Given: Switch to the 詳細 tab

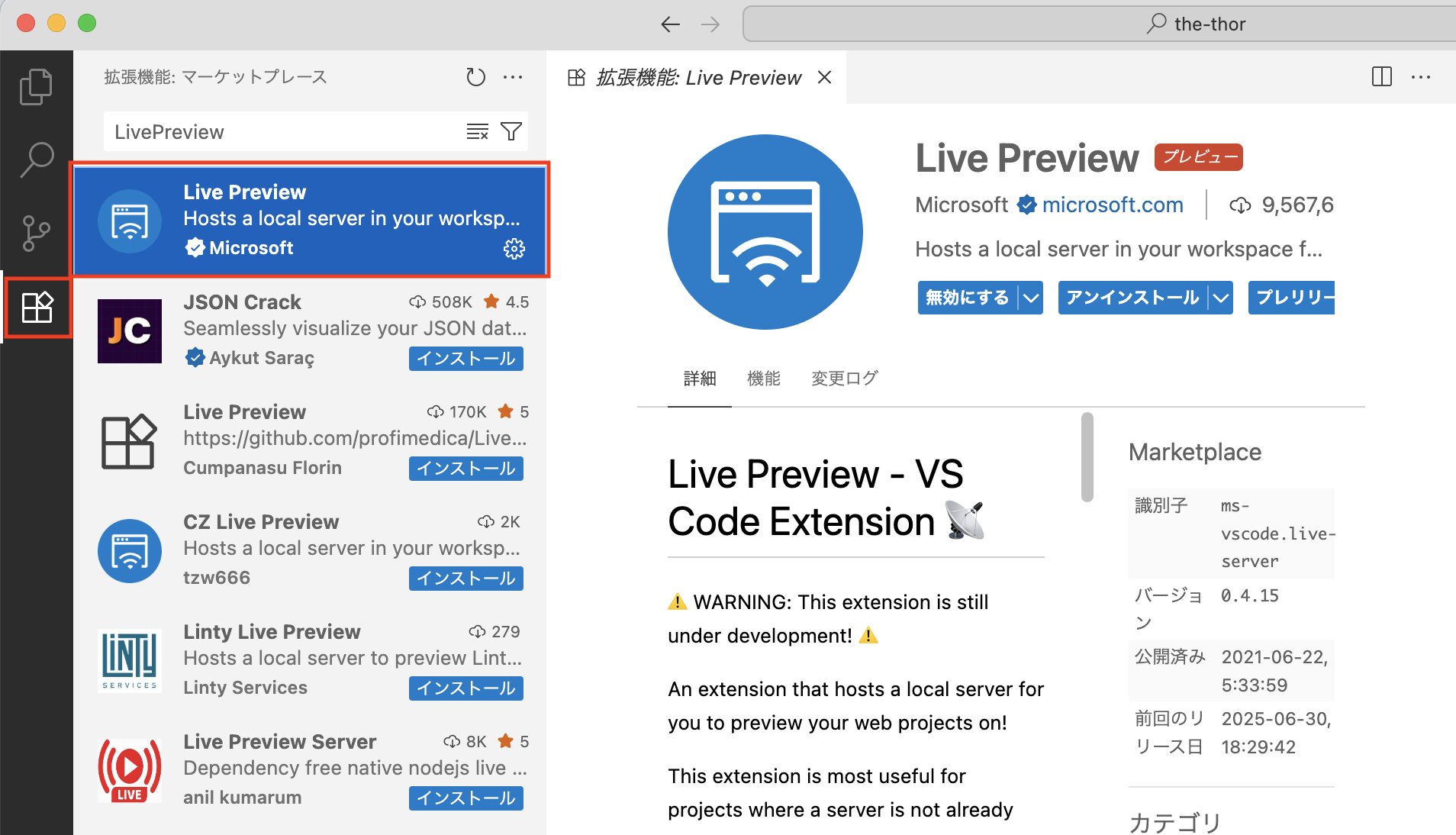Looking at the screenshot, I should point(700,379).
